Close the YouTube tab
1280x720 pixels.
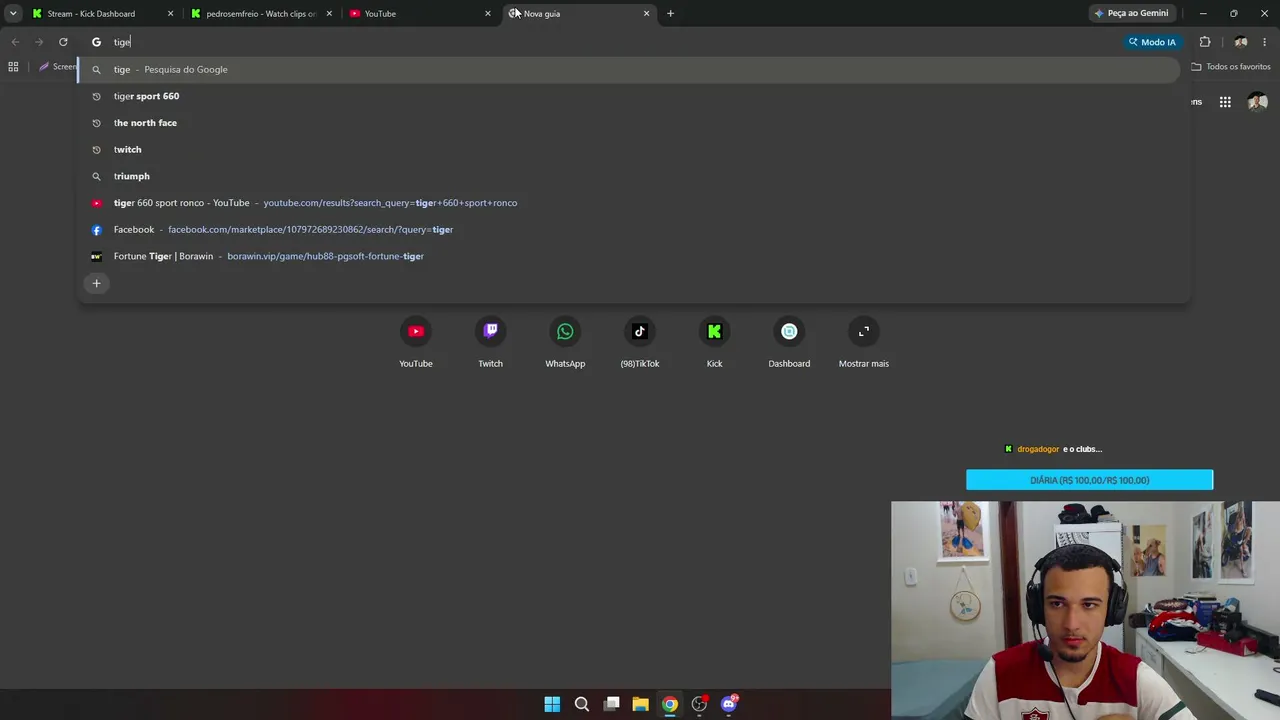click(488, 14)
